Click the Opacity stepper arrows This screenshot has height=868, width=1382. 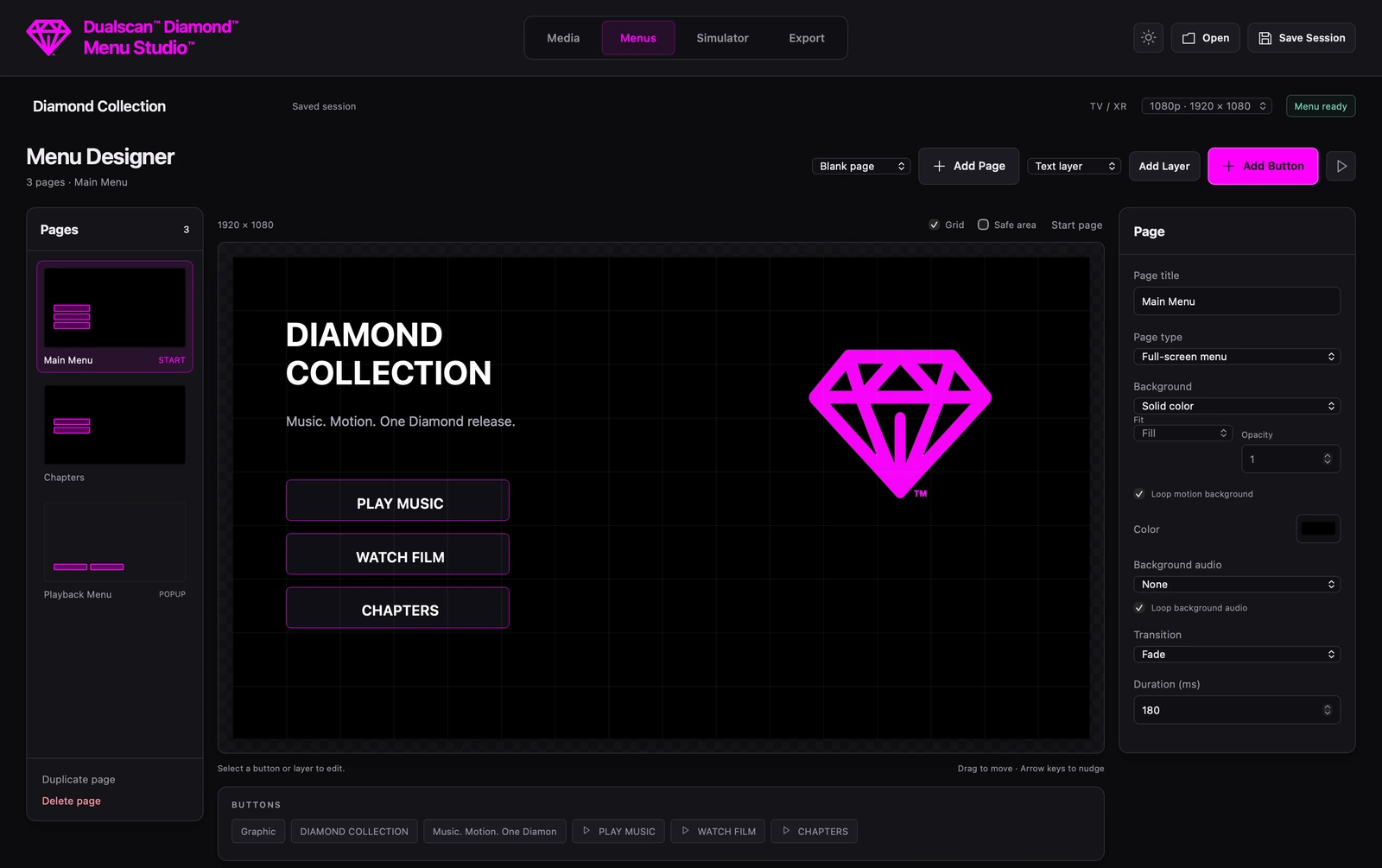click(x=1327, y=459)
